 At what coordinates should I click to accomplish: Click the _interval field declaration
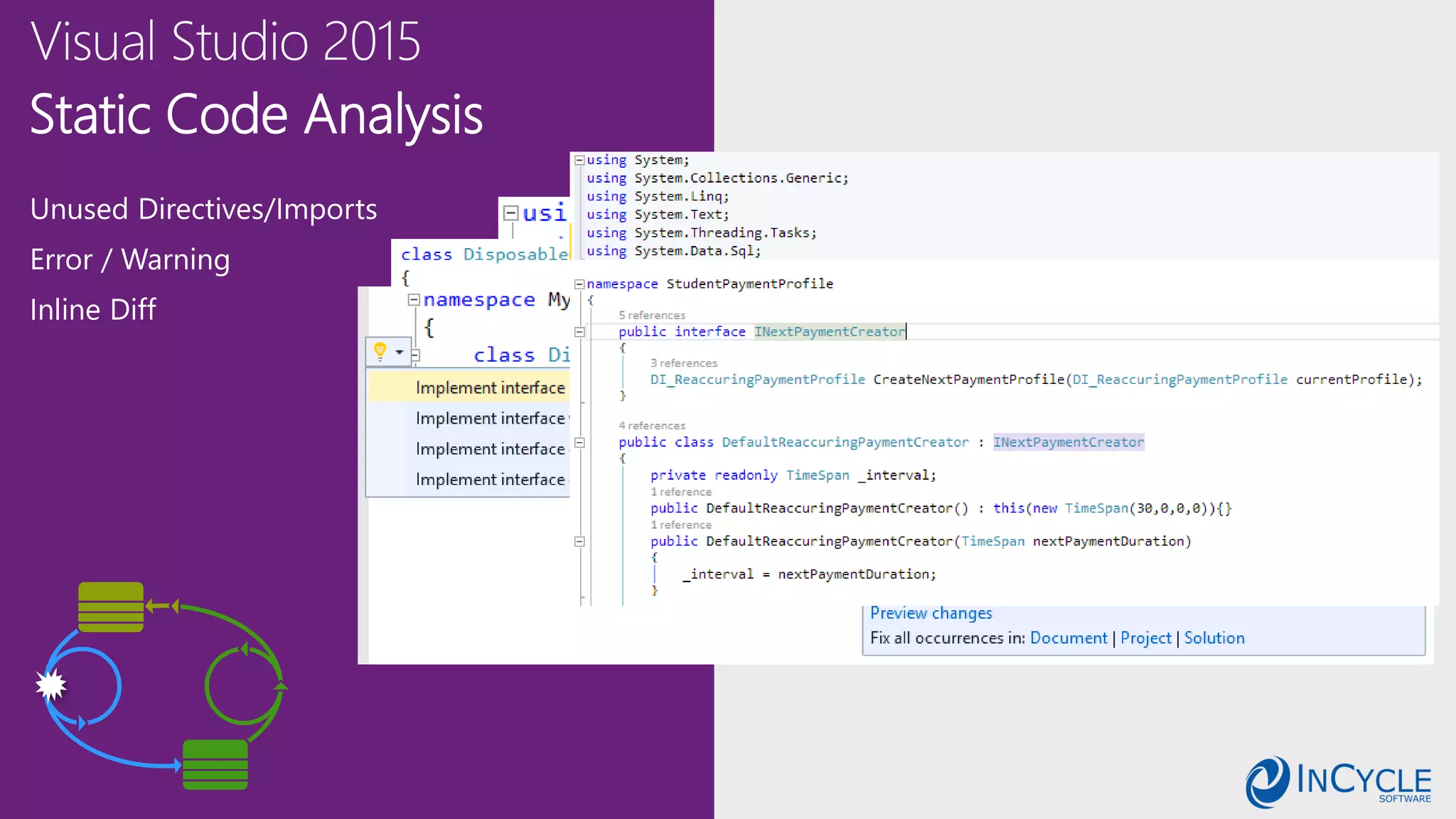(793, 476)
